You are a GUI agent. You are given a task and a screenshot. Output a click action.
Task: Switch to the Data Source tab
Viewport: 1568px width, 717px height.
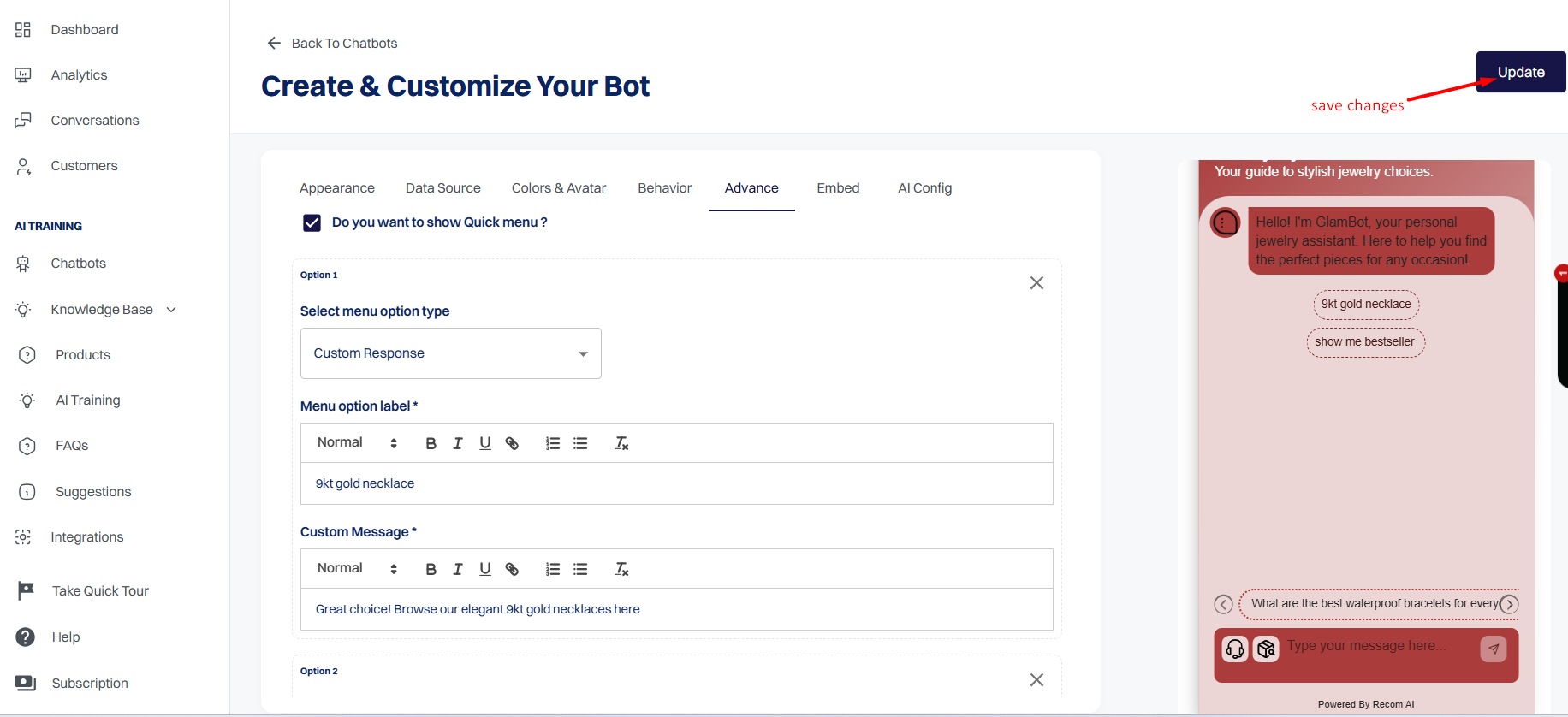pyautogui.click(x=443, y=188)
